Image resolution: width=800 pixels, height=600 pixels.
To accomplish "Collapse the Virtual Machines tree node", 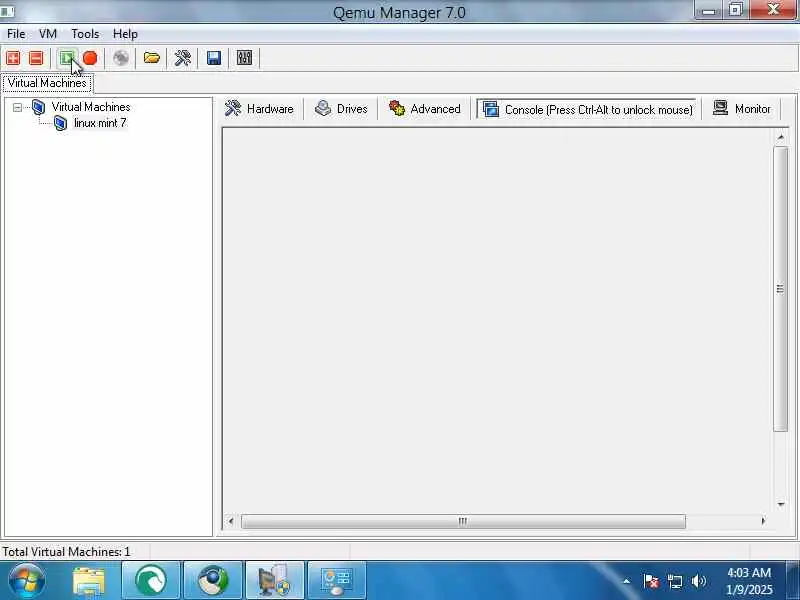I will click(x=17, y=107).
